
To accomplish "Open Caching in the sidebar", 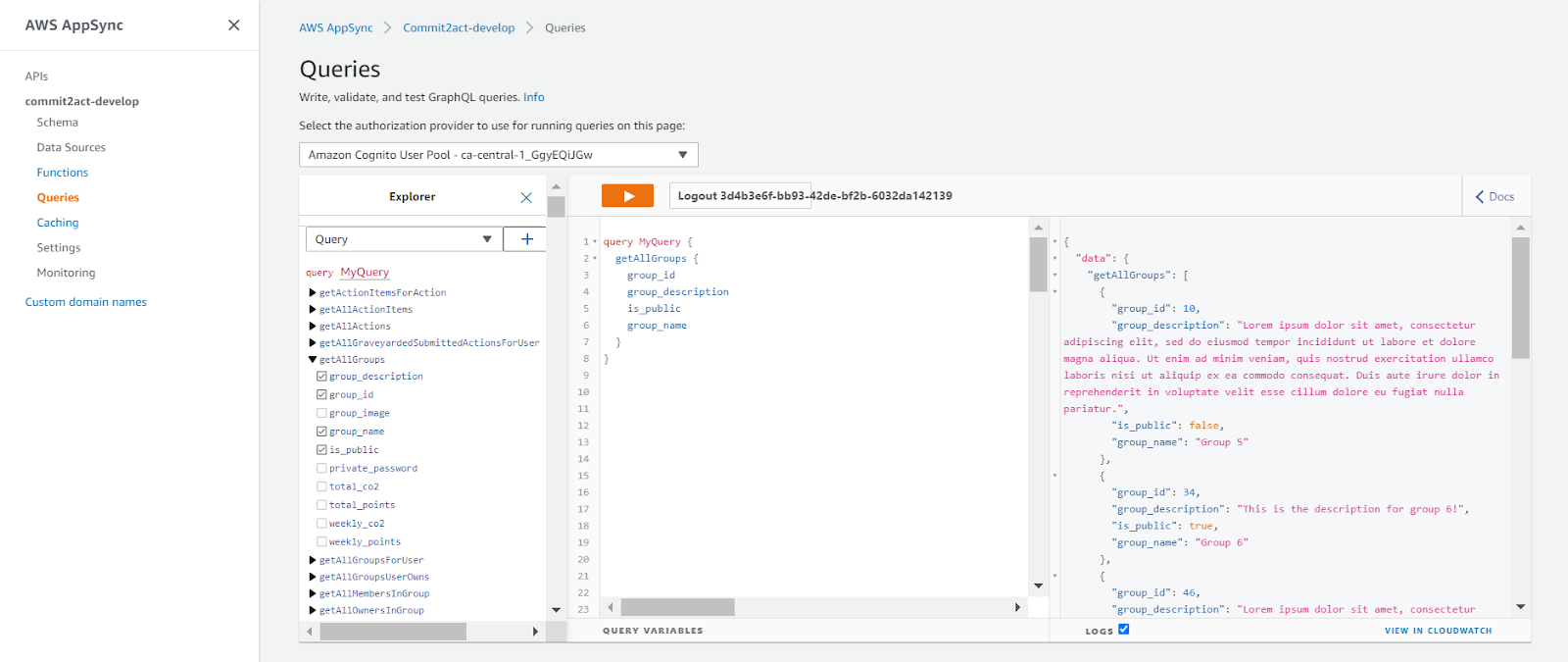I will pos(57,223).
